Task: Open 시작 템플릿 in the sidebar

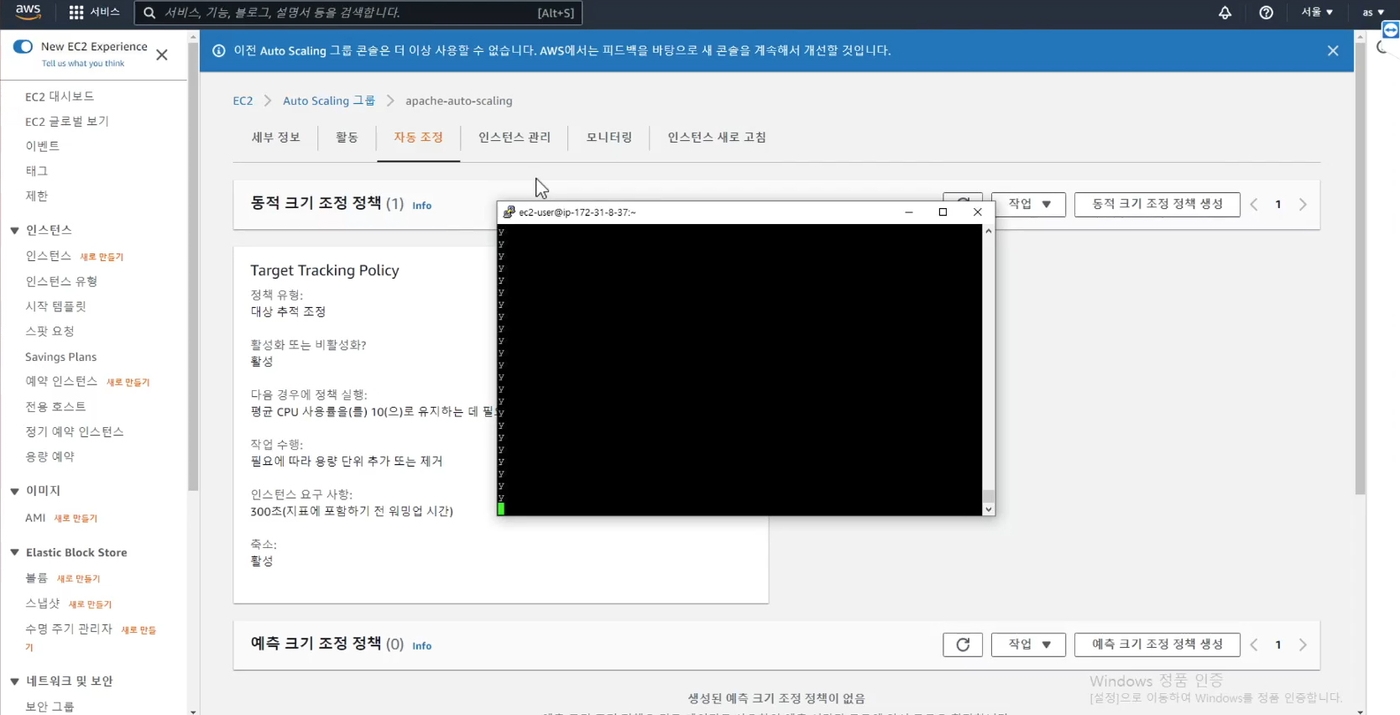Action: click(x=56, y=307)
